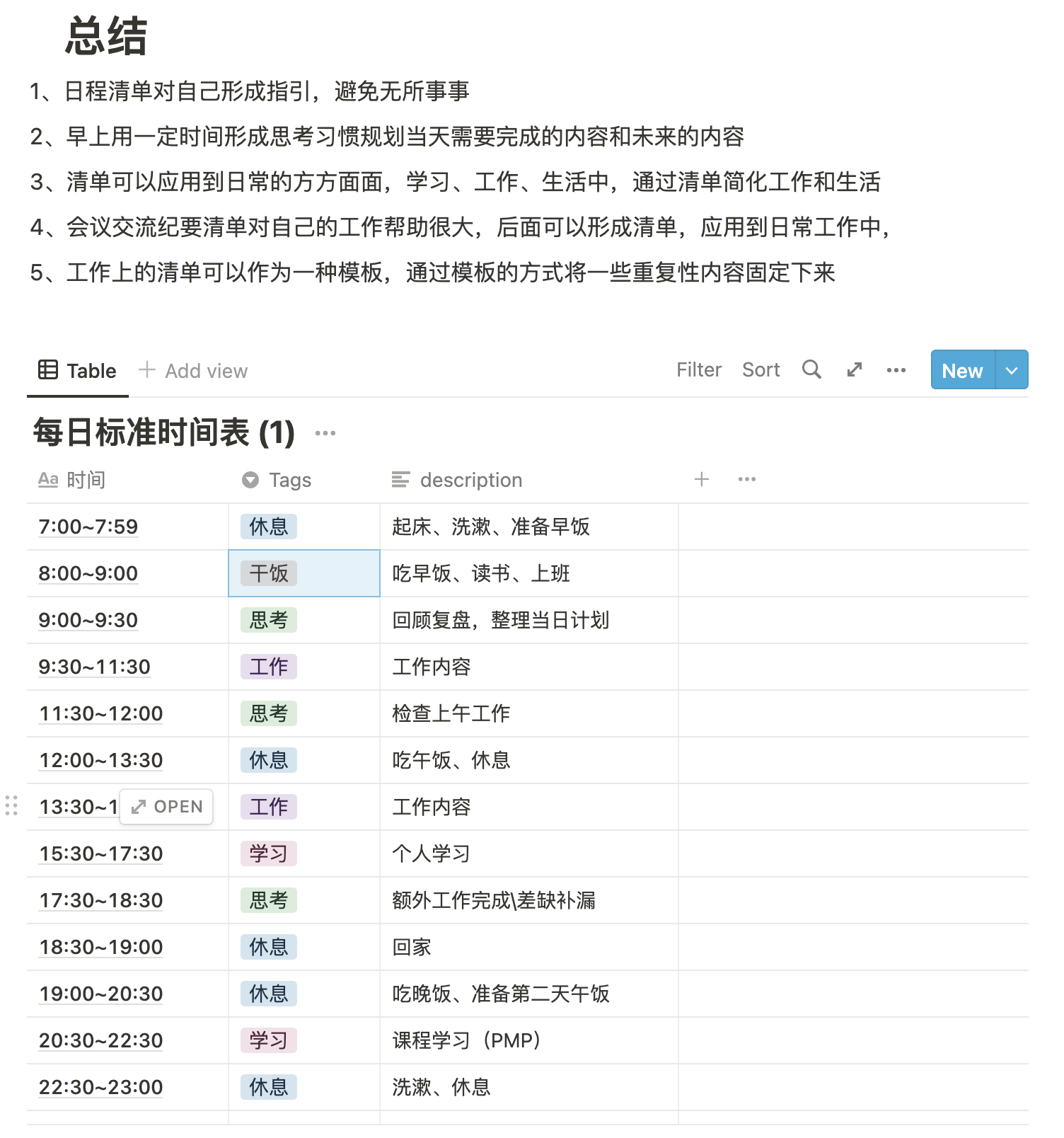
Task: Click the 检查上午工作 description cell
Action: (x=529, y=713)
